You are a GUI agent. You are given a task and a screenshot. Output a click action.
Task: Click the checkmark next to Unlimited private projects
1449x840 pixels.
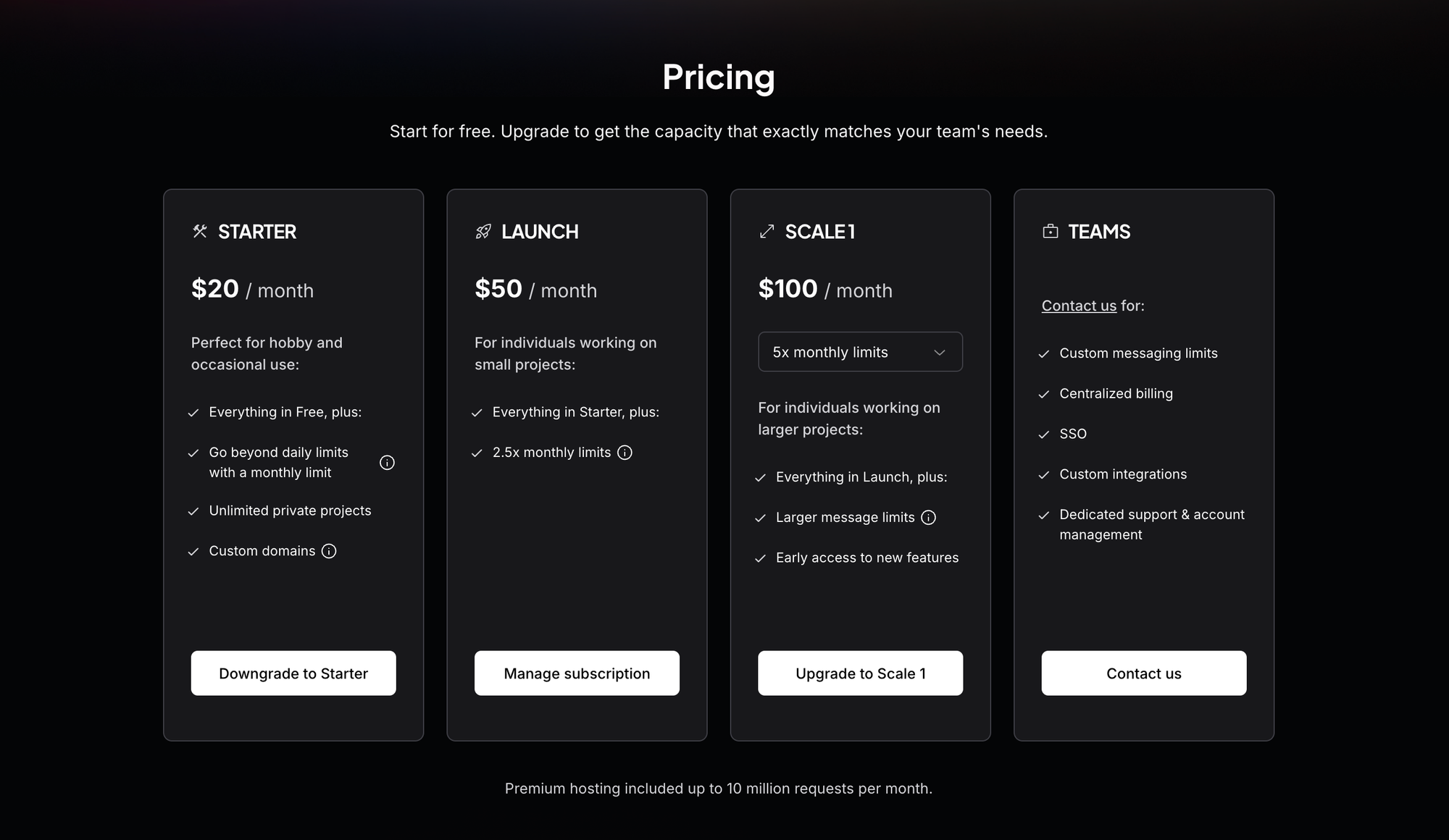tap(193, 511)
